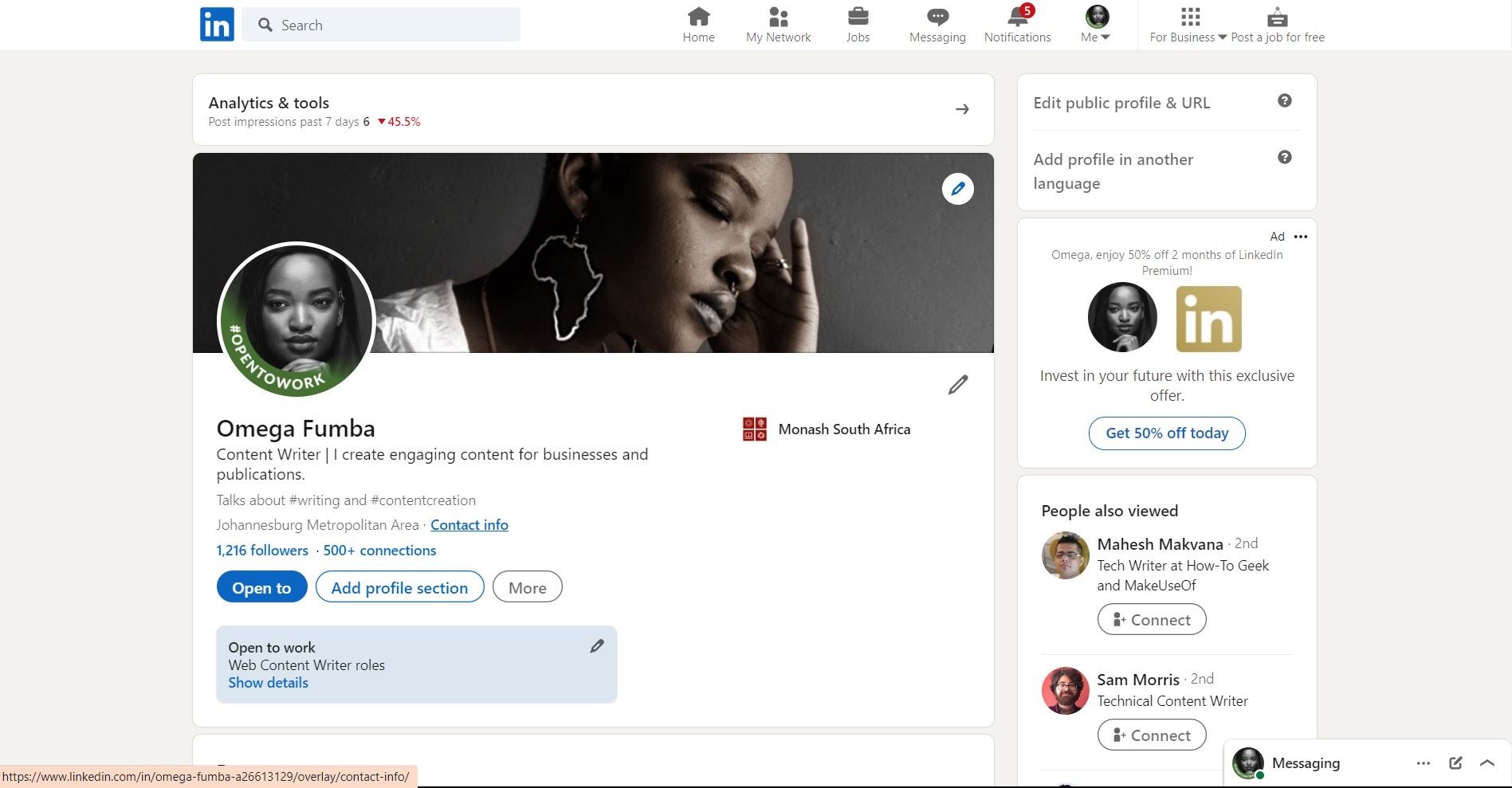This screenshot has width=1512, height=788.
Task: Click the LinkedIn logo
Action: pyautogui.click(x=216, y=24)
